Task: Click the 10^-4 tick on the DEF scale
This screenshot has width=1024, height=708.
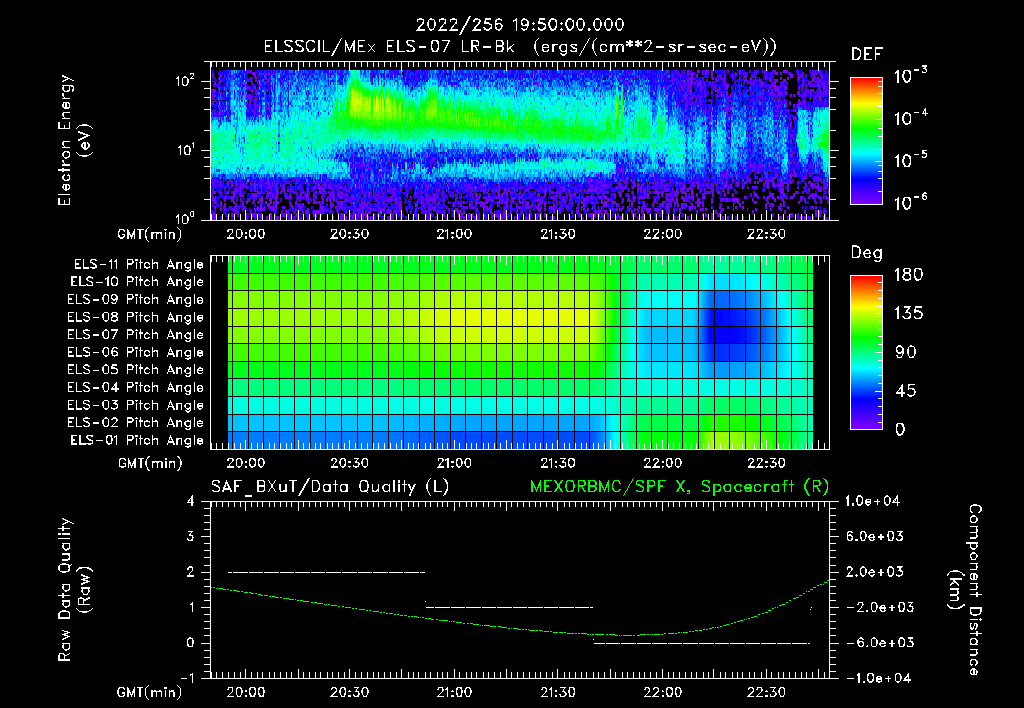Action: click(910, 118)
